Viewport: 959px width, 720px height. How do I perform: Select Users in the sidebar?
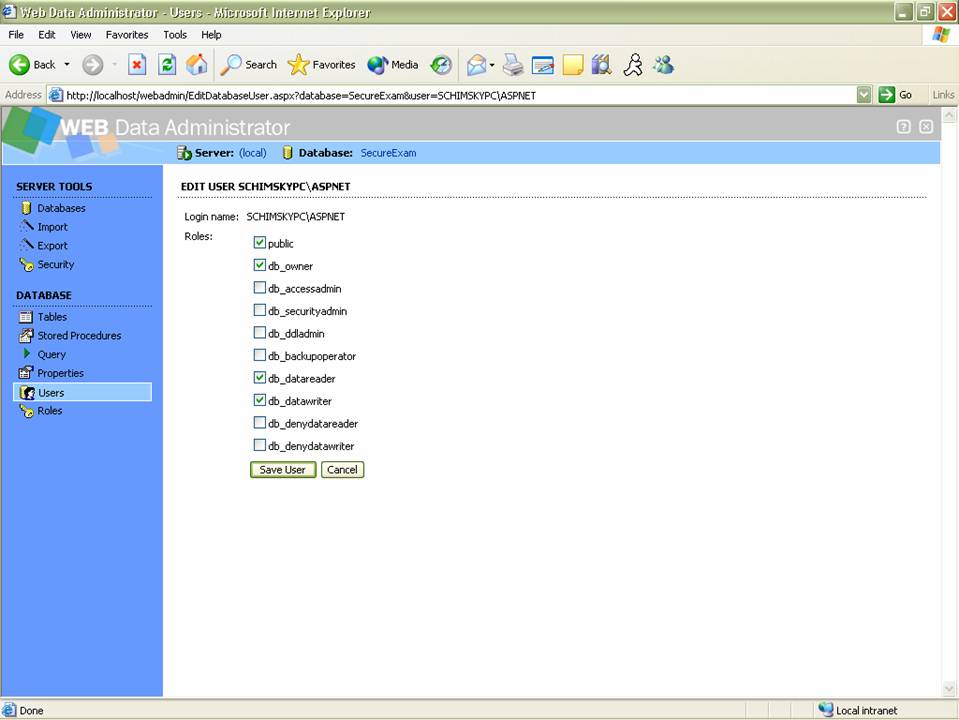83,392
